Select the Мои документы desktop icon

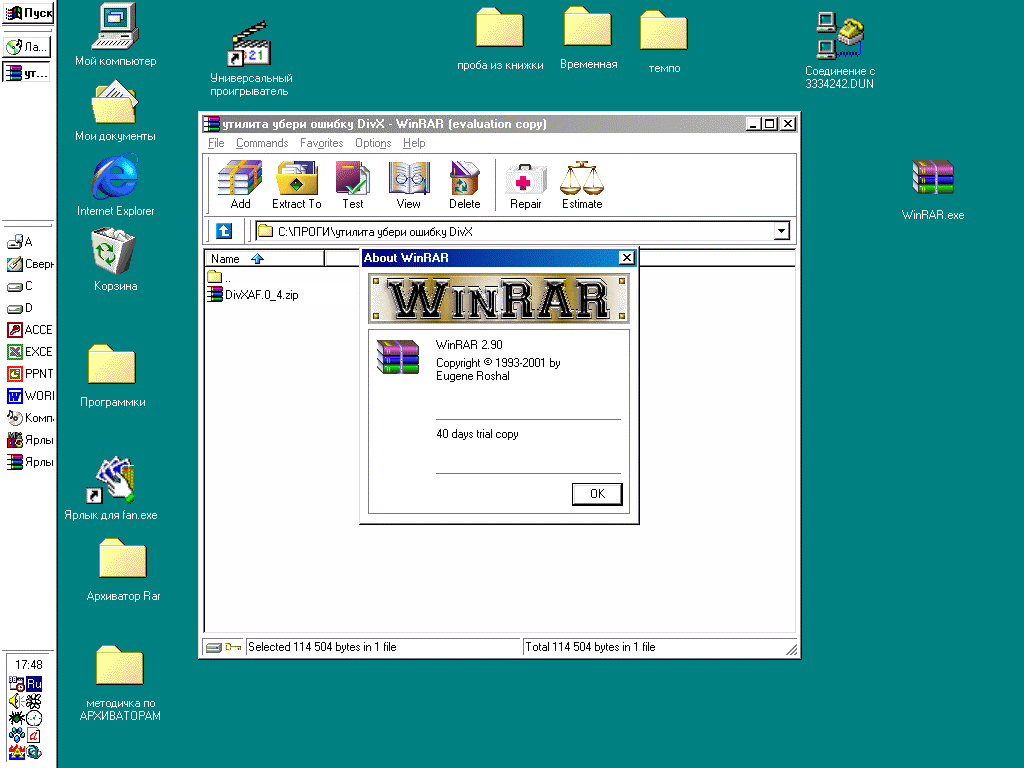pos(116,111)
